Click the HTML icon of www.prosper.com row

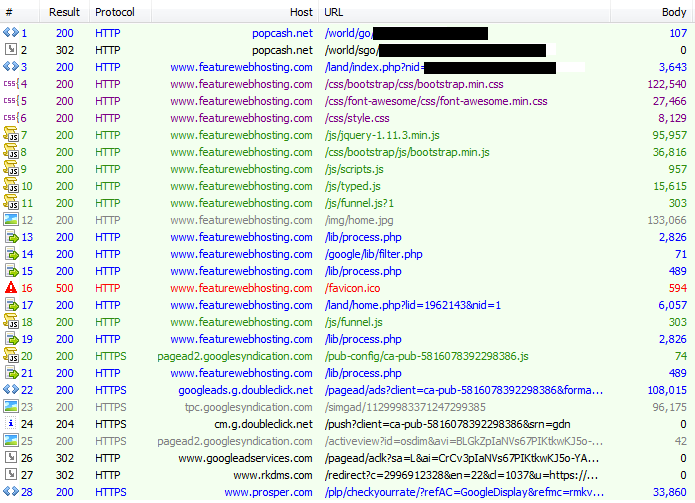pos(11,491)
